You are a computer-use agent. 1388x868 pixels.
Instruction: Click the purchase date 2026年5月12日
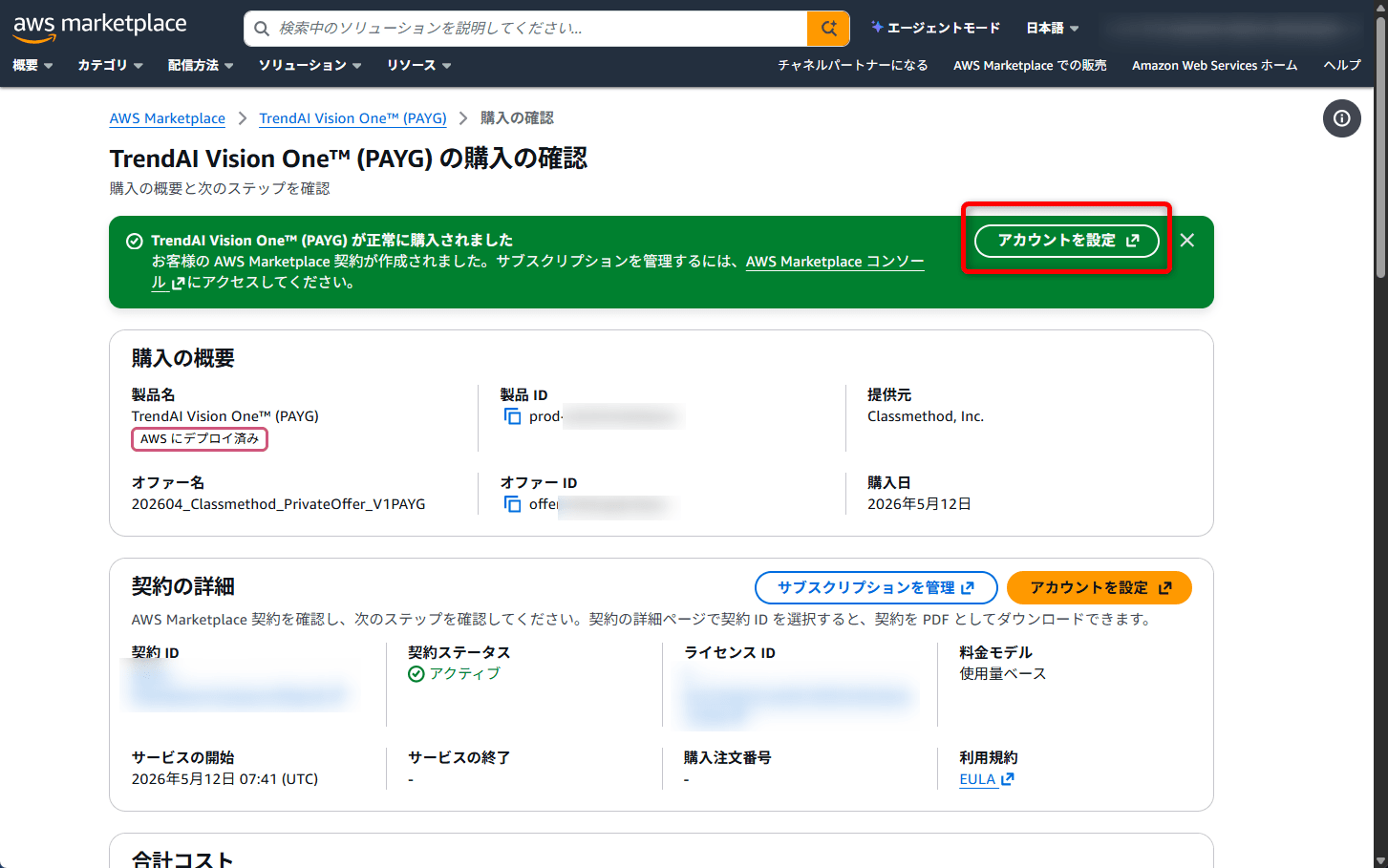coord(919,504)
